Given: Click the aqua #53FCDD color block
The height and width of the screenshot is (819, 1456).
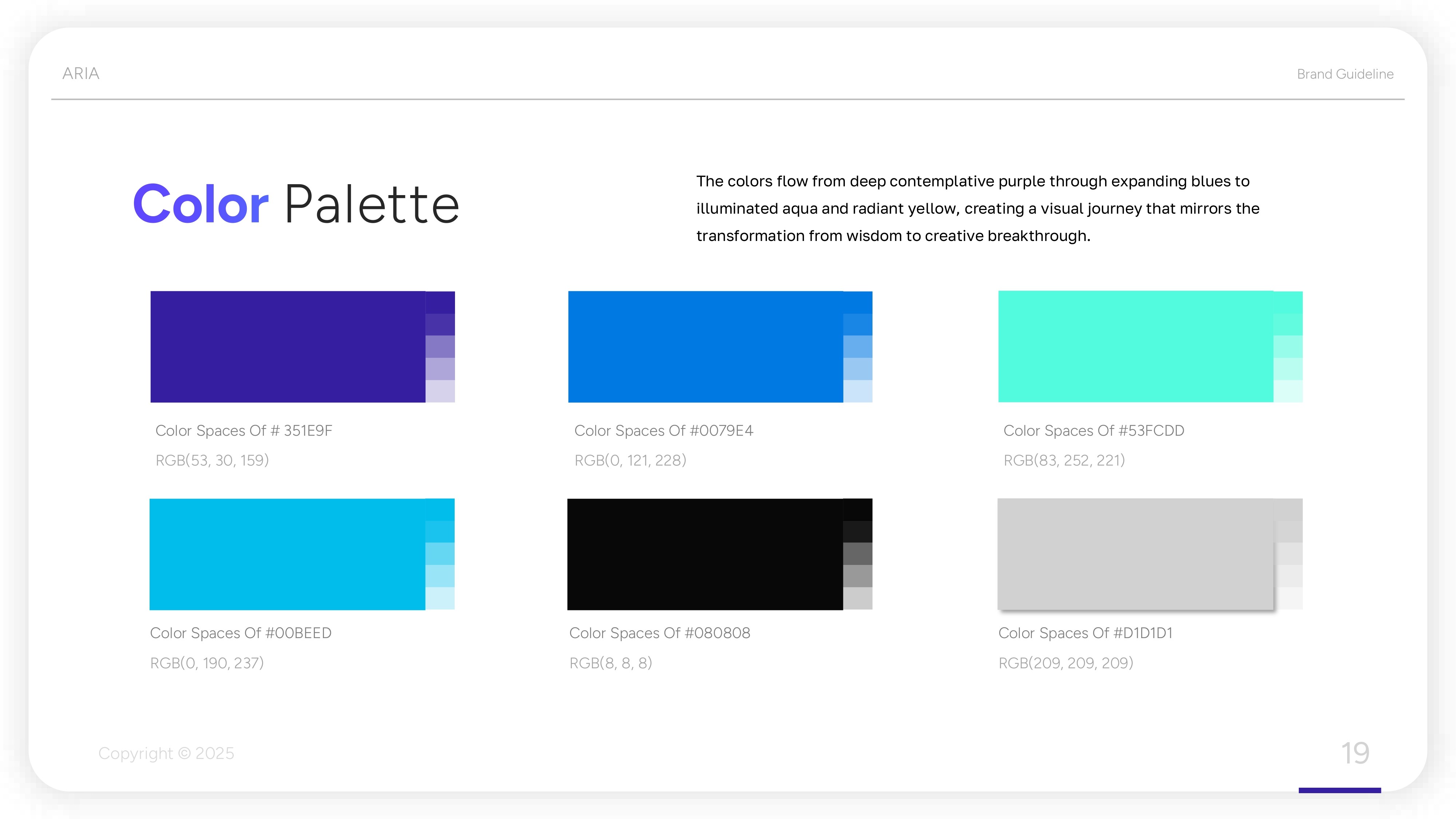Looking at the screenshot, I should 1135,347.
